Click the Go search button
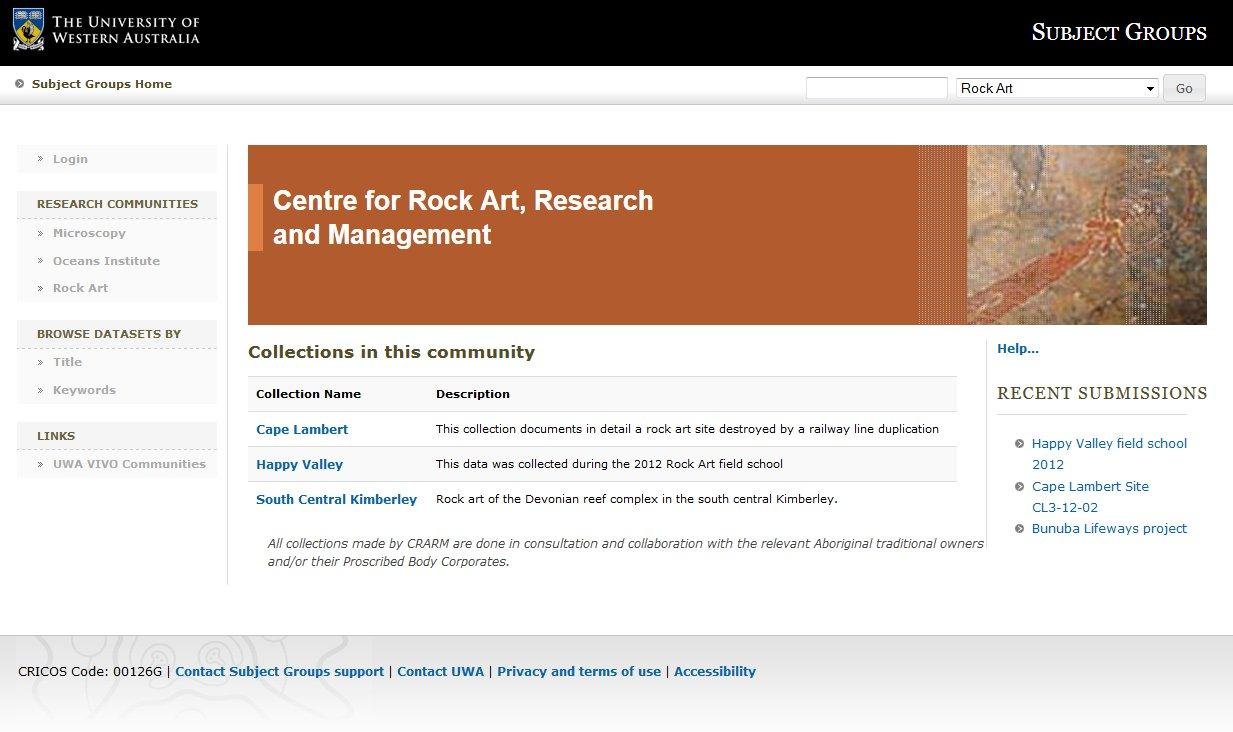The height and width of the screenshot is (732, 1233). click(1184, 88)
